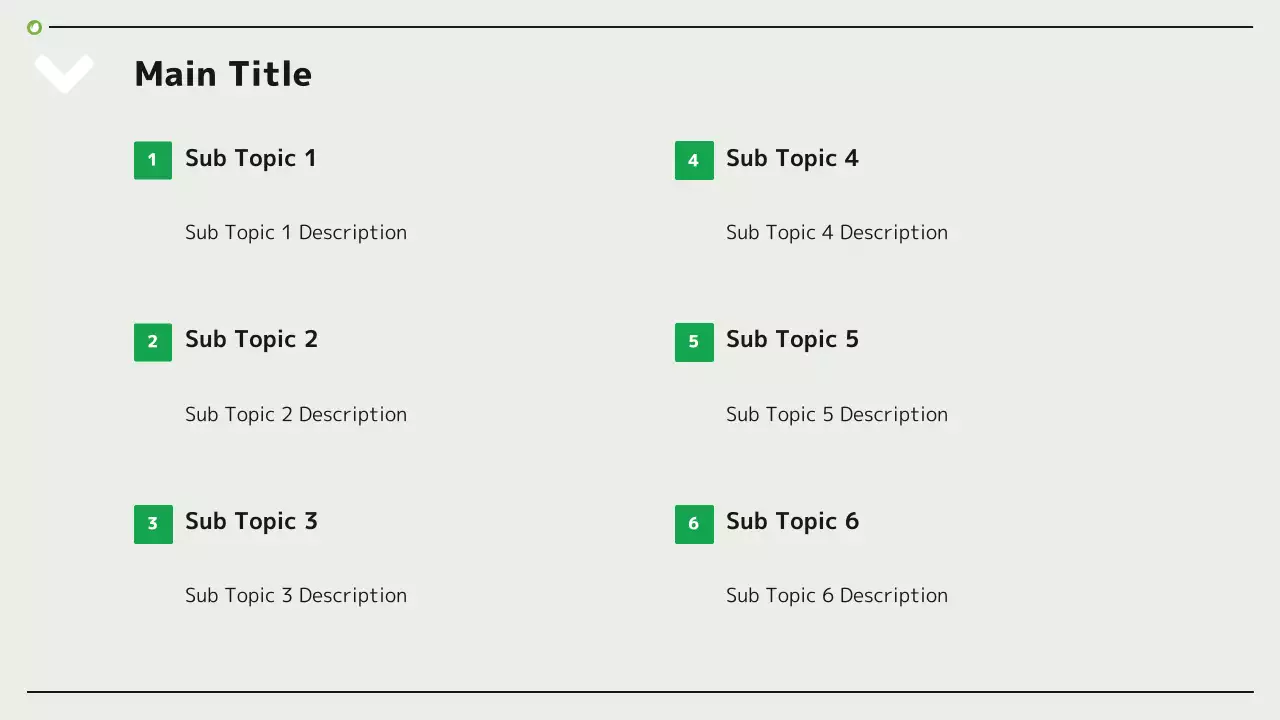1280x720 pixels.
Task: Click the white chevron icon beside Main Title
Action: (64, 72)
